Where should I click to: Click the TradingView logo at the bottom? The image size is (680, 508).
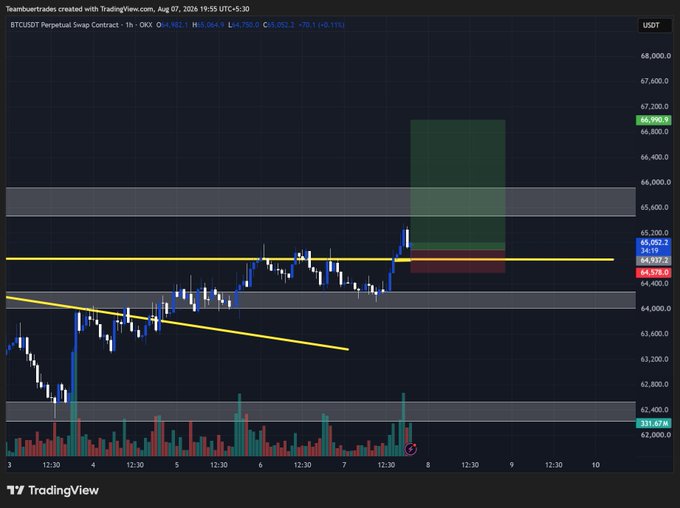pyautogui.click(x=53, y=491)
